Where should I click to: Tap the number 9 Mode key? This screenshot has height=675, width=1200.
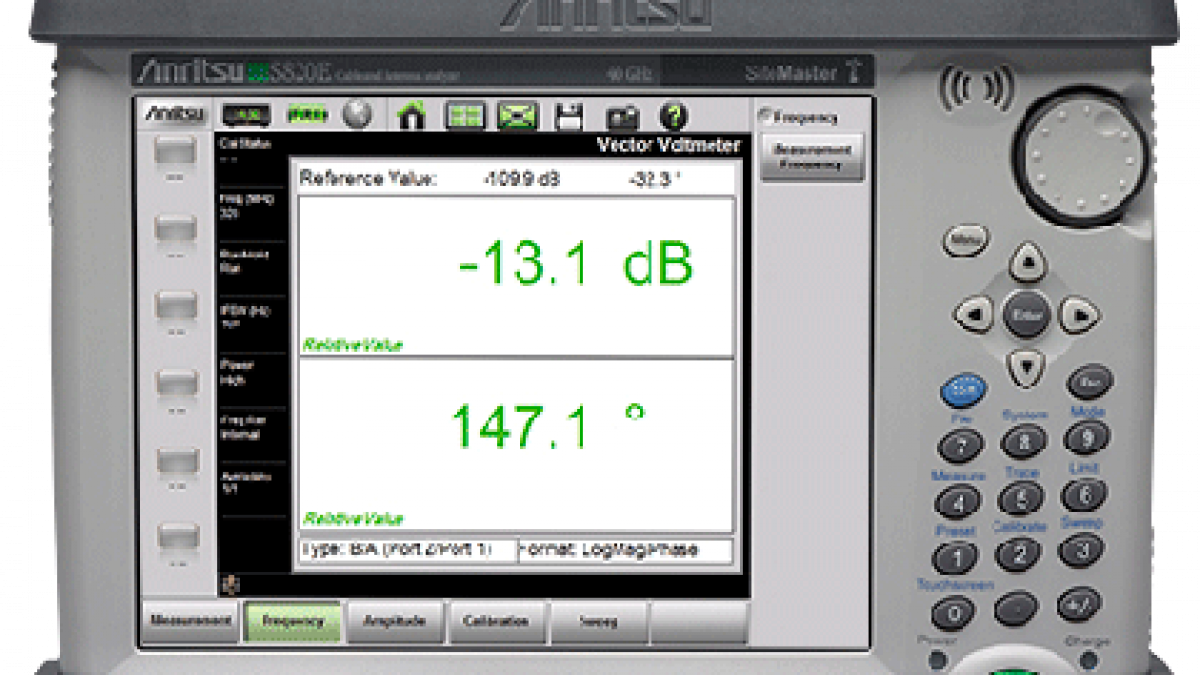[x=1086, y=436]
